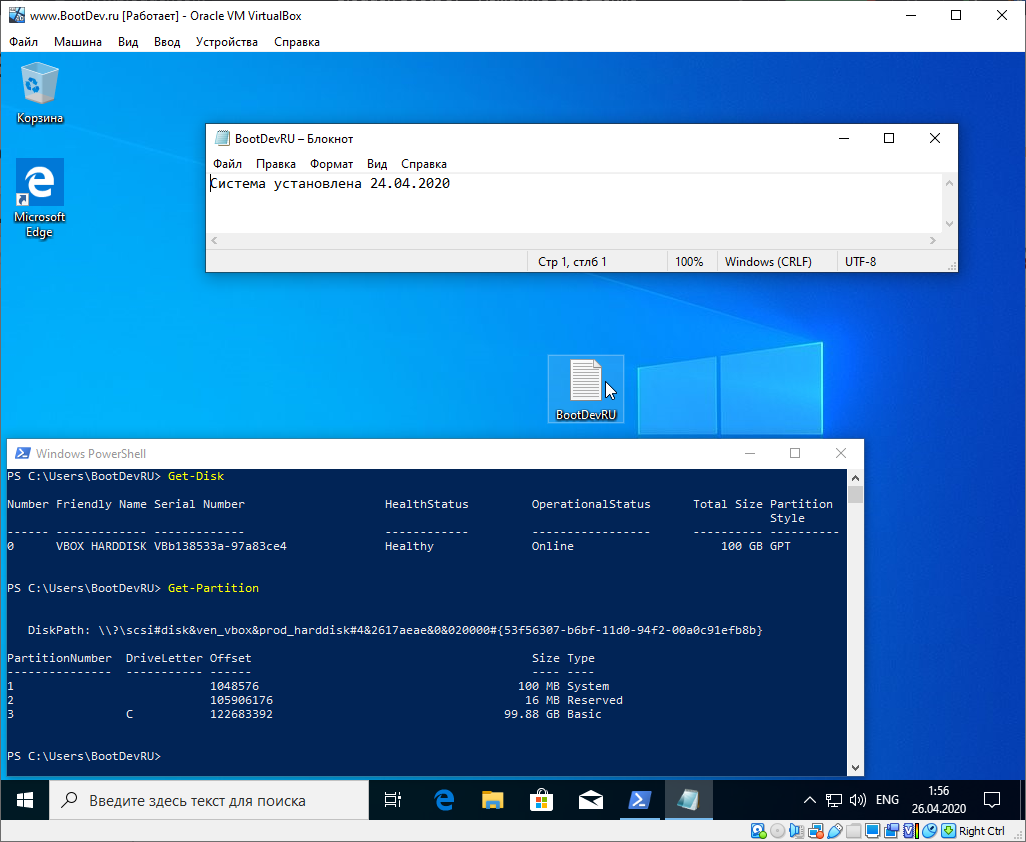
Task: Click the audio icon in VirtualBox status bar
Action: [x=796, y=831]
